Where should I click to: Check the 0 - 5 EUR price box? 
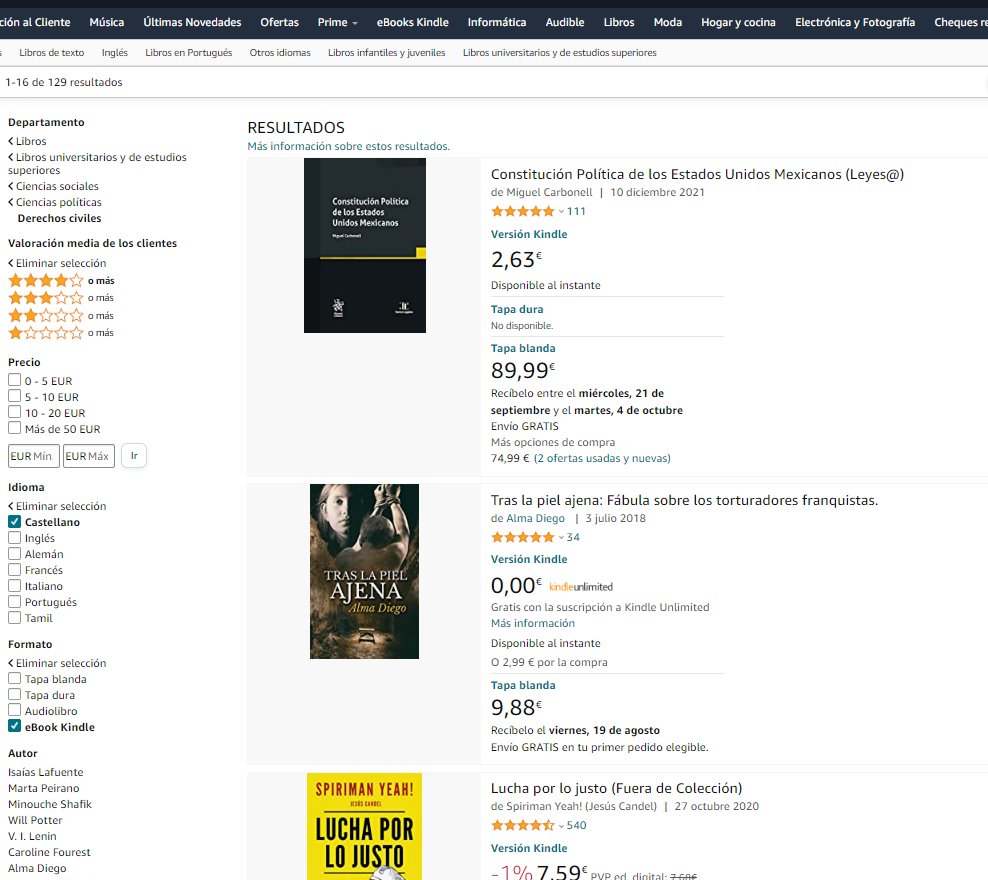[x=14, y=380]
